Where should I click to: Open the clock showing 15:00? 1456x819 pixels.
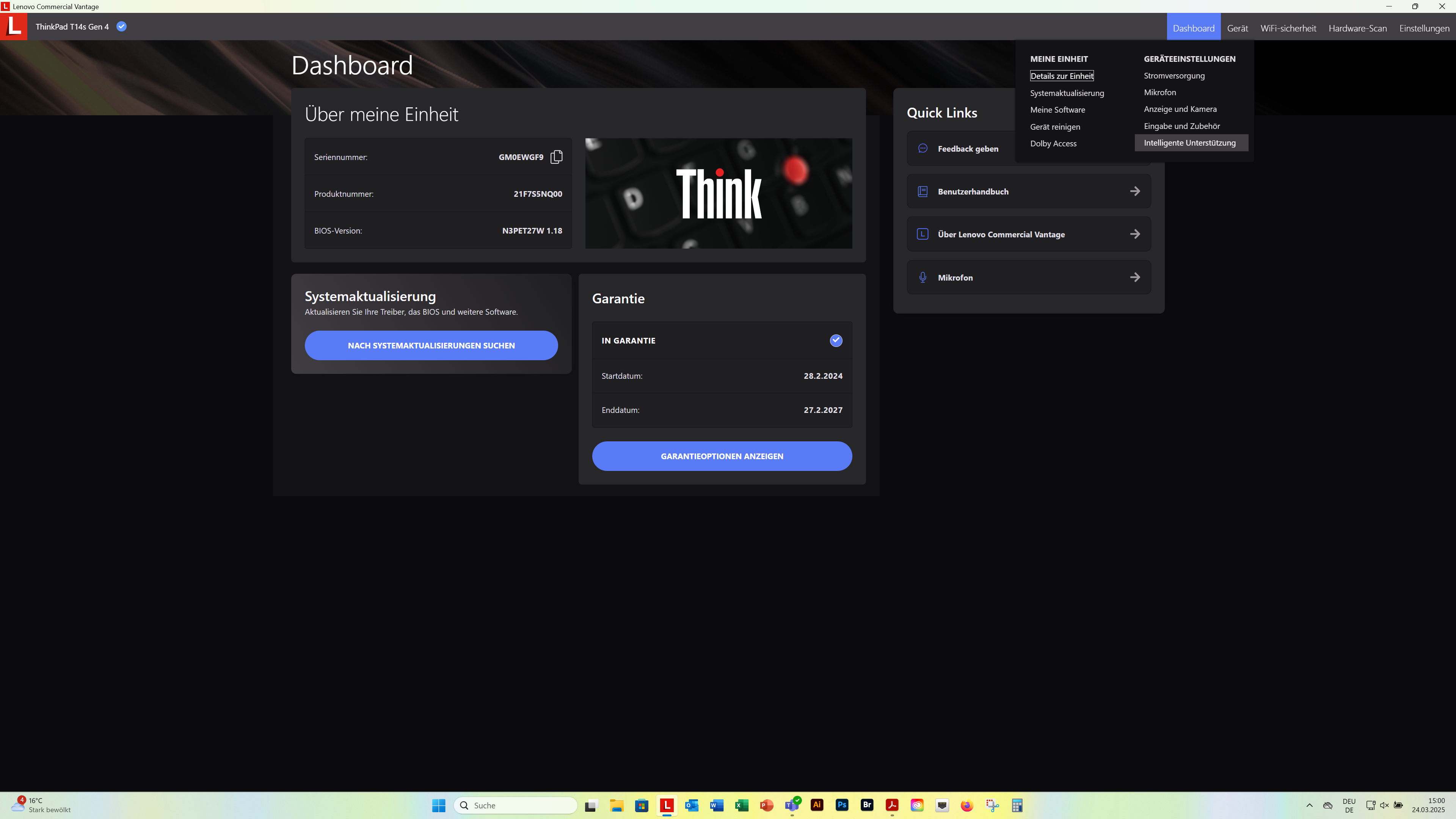[1428, 805]
